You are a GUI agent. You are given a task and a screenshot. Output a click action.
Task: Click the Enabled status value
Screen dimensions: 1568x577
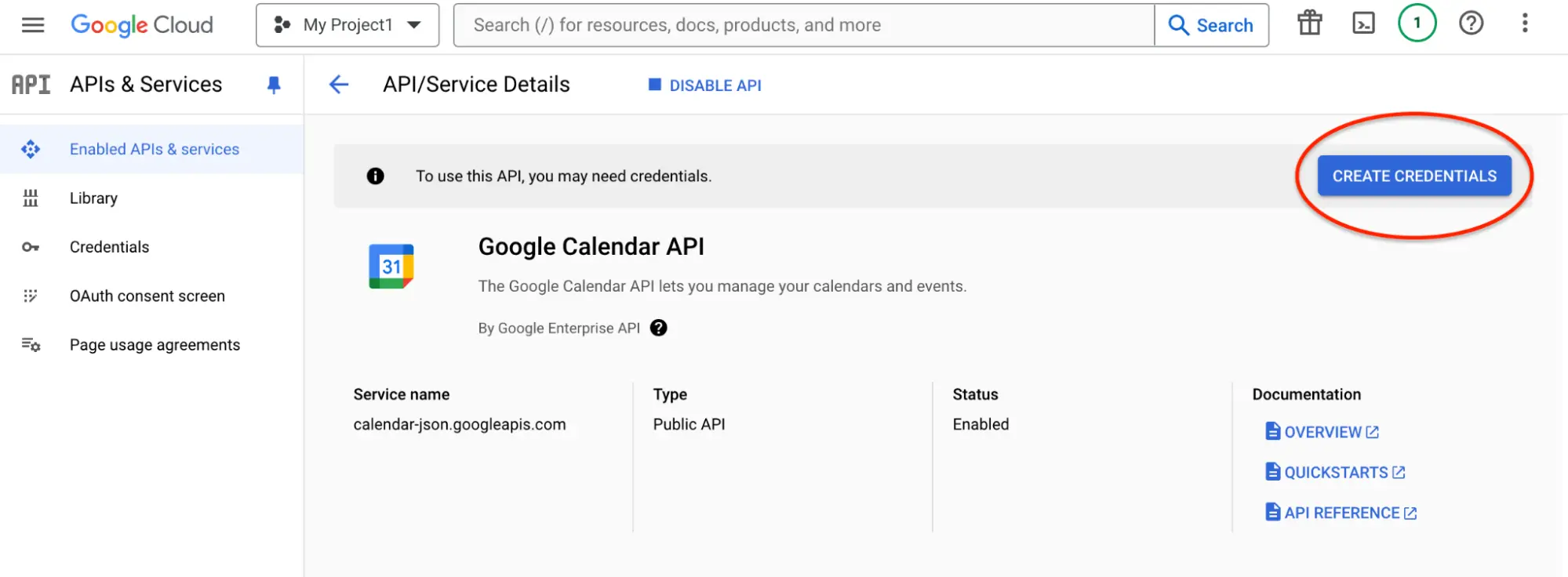coord(980,424)
